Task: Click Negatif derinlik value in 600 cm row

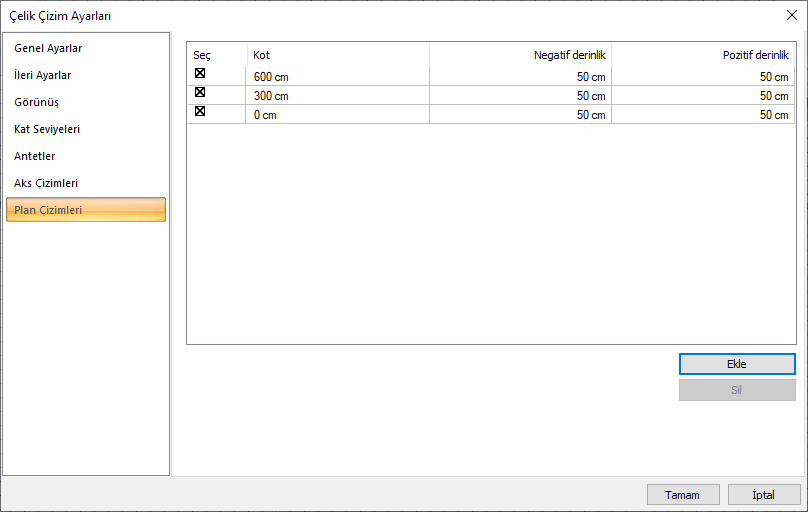Action: point(520,77)
